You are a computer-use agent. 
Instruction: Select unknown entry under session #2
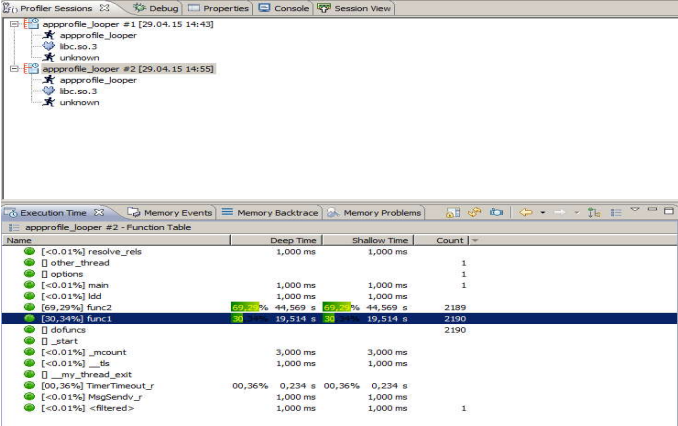(x=79, y=102)
